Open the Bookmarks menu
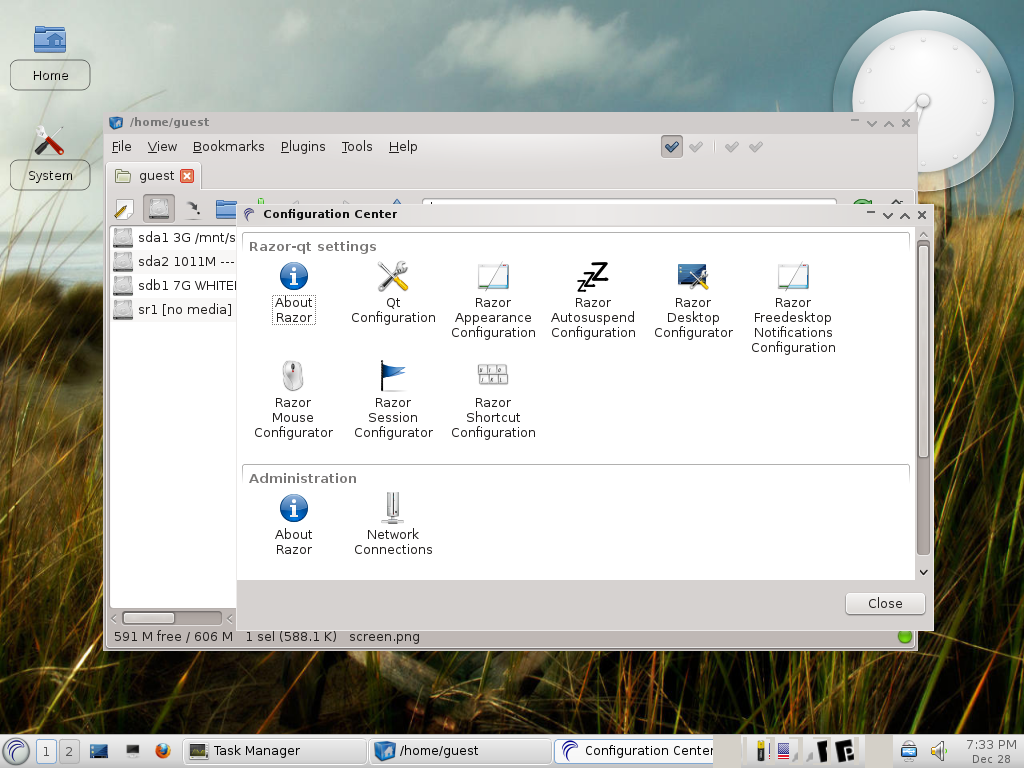The image size is (1024, 768). pyautogui.click(x=229, y=147)
